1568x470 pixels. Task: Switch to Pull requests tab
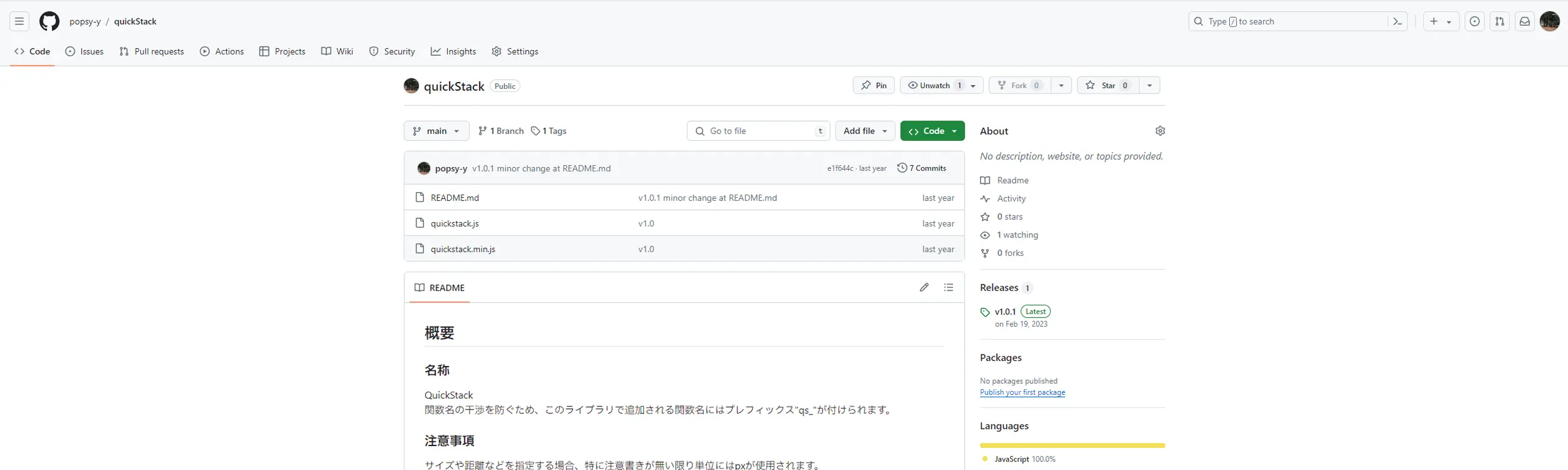coord(151,51)
